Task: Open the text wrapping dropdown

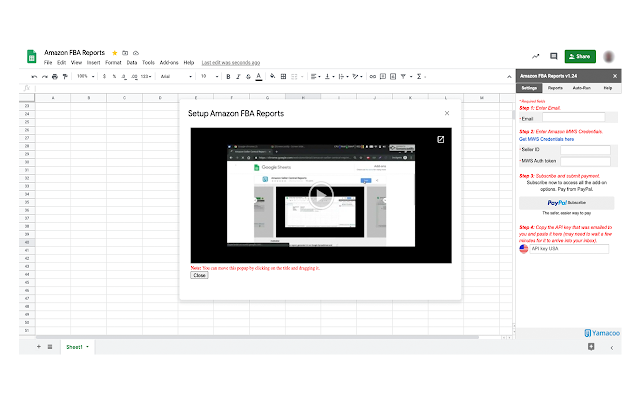Action: [343, 76]
